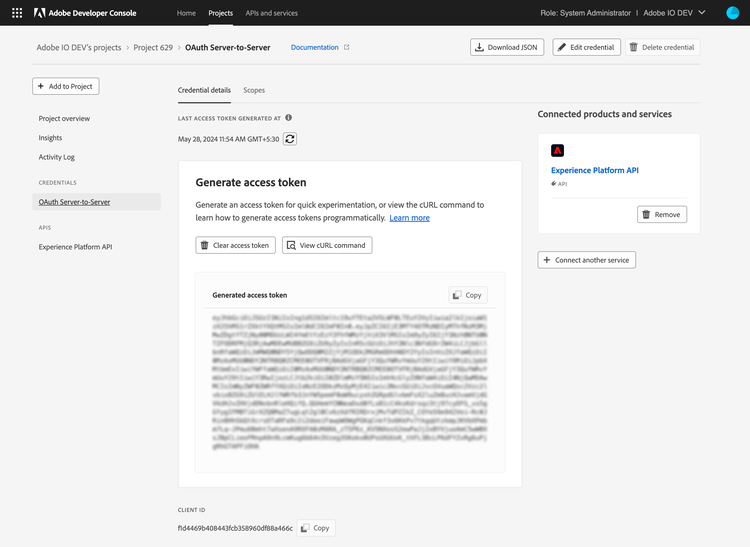This screenshot has height=547, width=750.
Task: Open the Learn more link
Action: tap(409, 218)
